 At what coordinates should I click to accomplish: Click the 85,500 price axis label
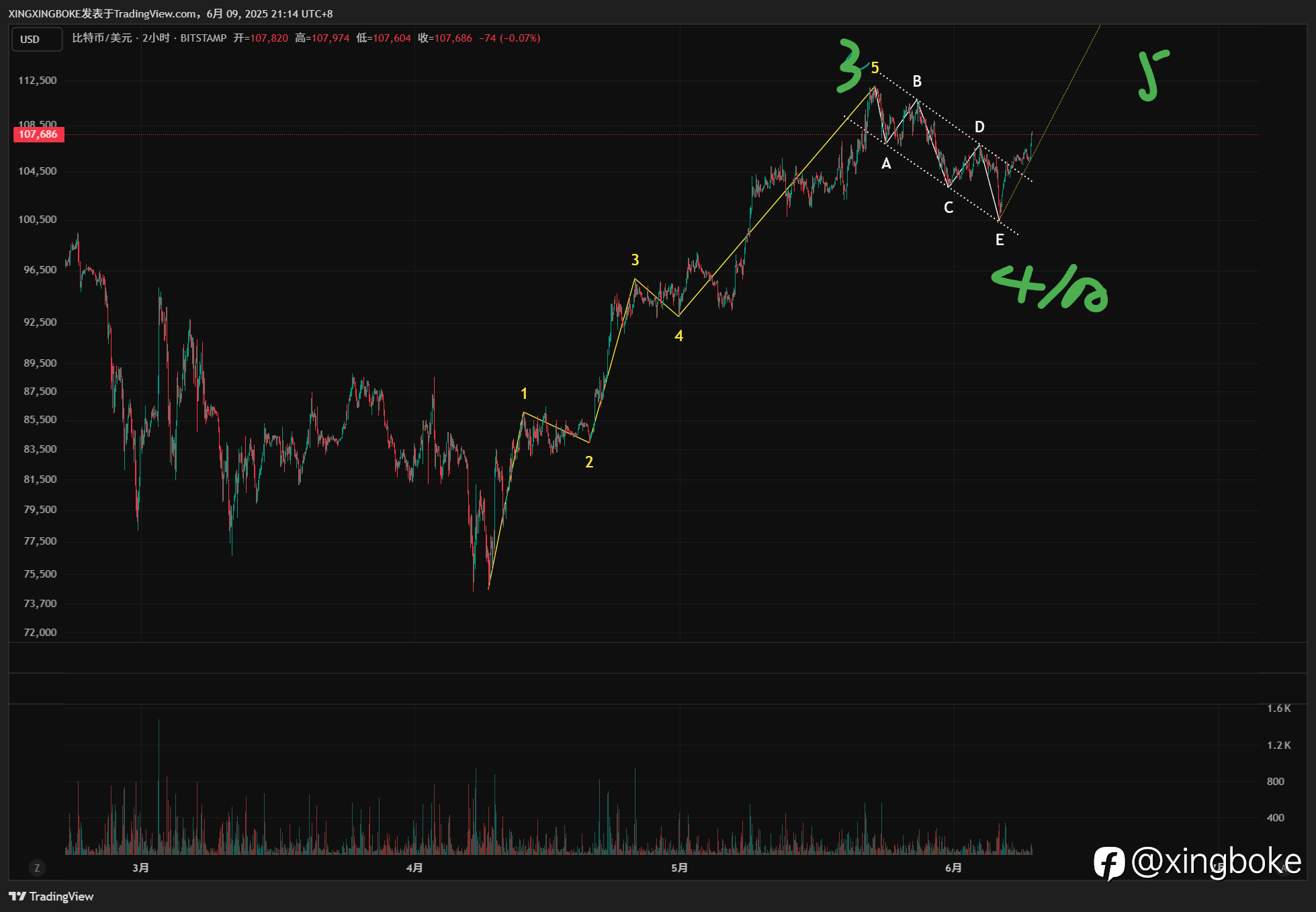tap(40, 420)
